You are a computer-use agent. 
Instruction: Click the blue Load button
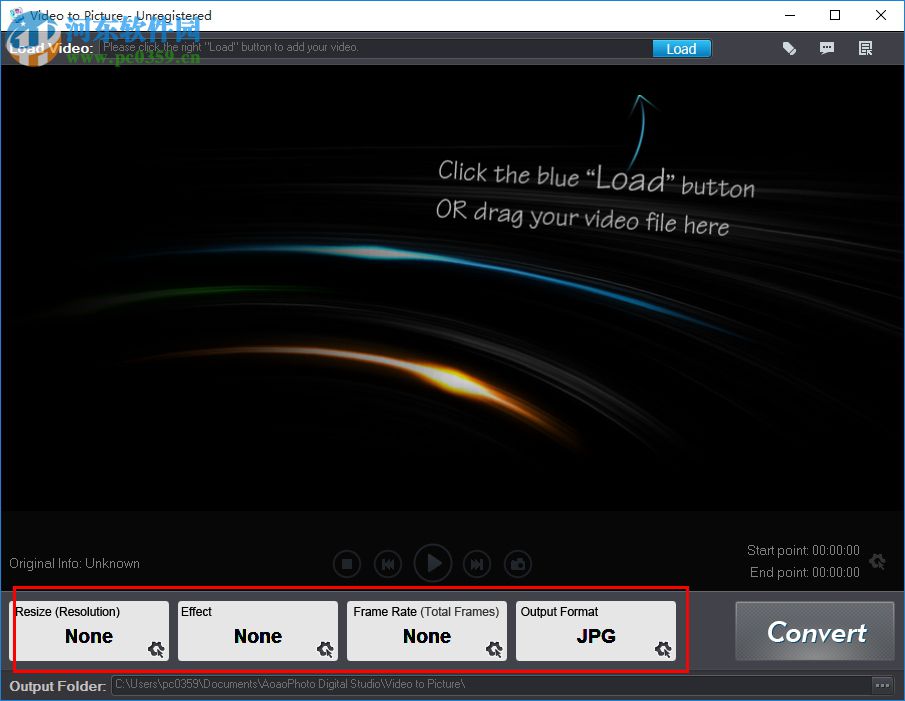coord(681,48)
